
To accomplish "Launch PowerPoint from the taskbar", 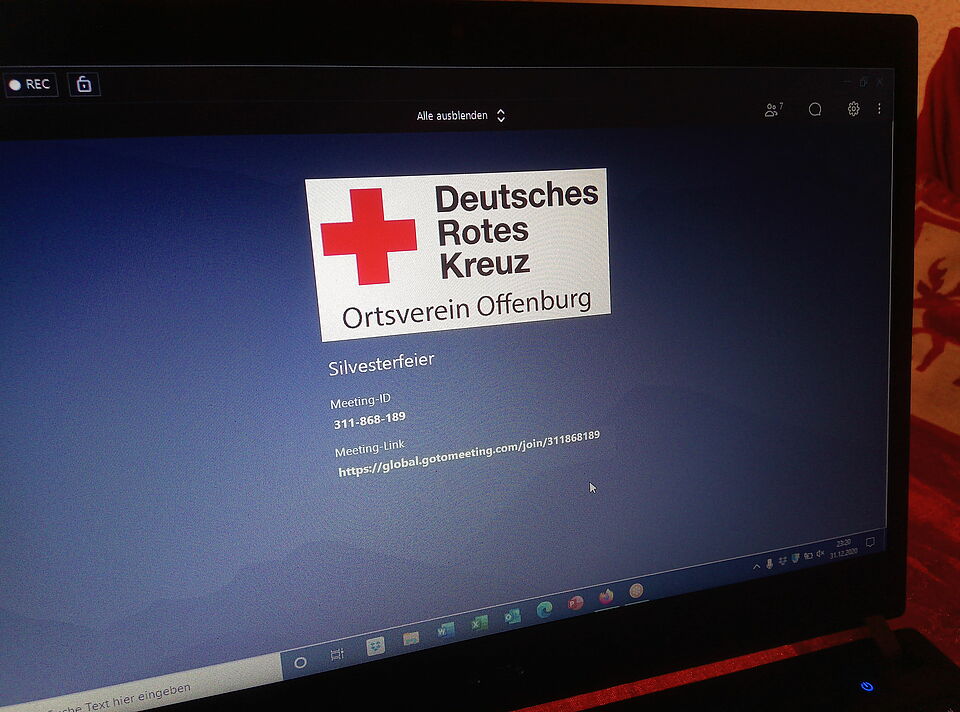I will pyautogui.click(x=576, y=603).
